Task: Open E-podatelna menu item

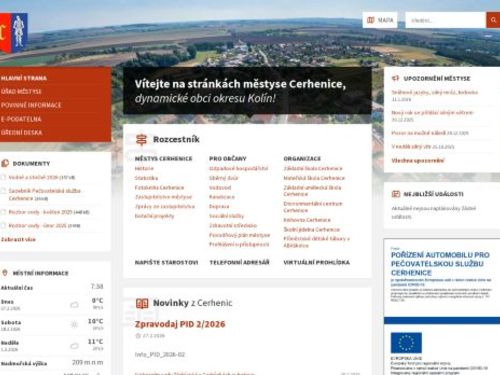Action: [x=21, y=119]
